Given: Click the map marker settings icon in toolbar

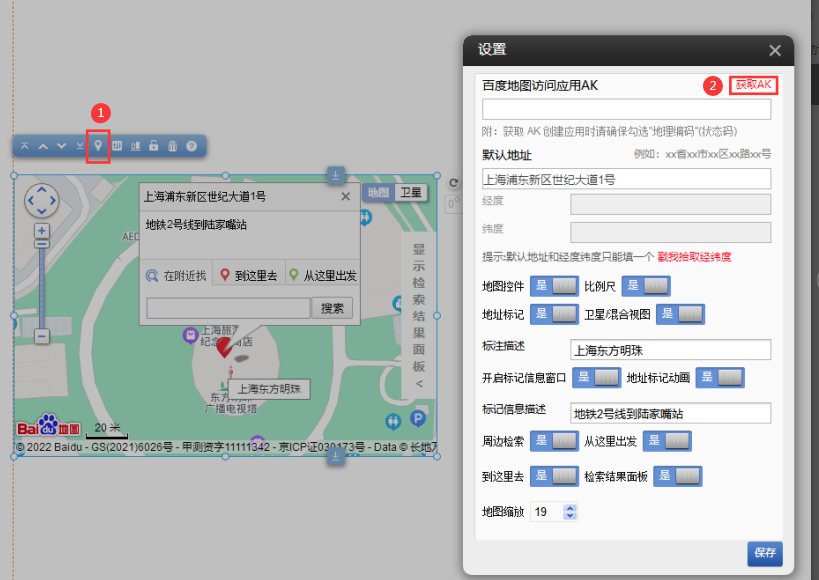Looking at the screenshot, I should (98, 146).
